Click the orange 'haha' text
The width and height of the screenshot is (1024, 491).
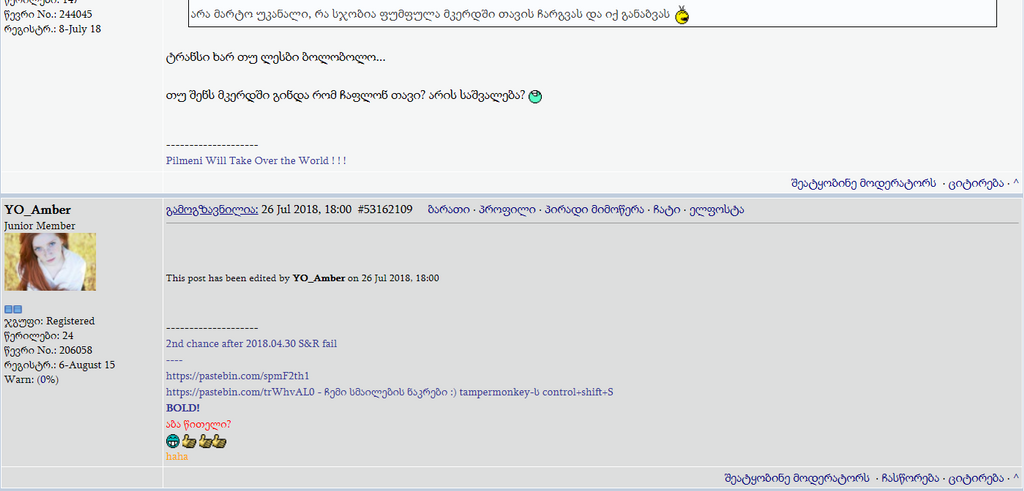pos(177,456)
